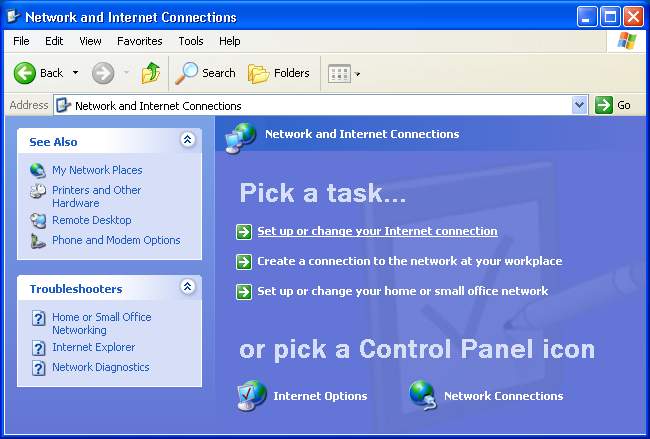Click the Internet Explorer troubleshooter help icon
The width and height of the screenshot is (650, 439).
[x=39, y=348]
